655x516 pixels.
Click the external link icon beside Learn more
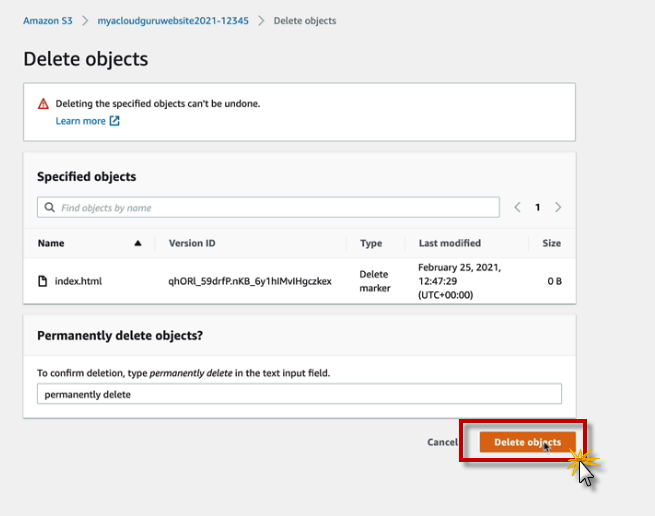pos(114,121)
